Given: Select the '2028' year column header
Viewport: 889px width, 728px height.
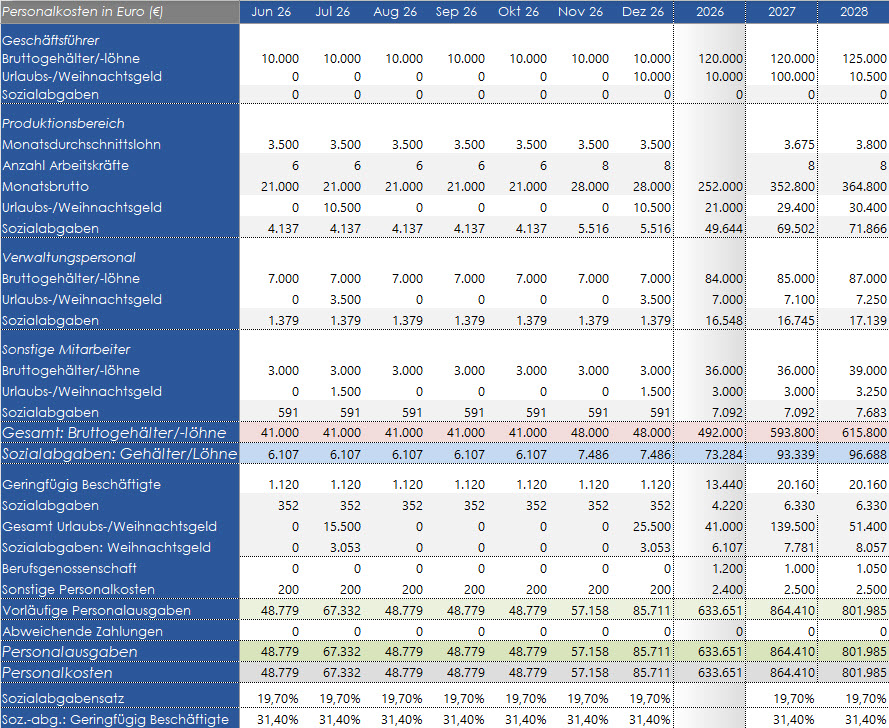Looking at the screenshot, I should click(x=854, y=11).
